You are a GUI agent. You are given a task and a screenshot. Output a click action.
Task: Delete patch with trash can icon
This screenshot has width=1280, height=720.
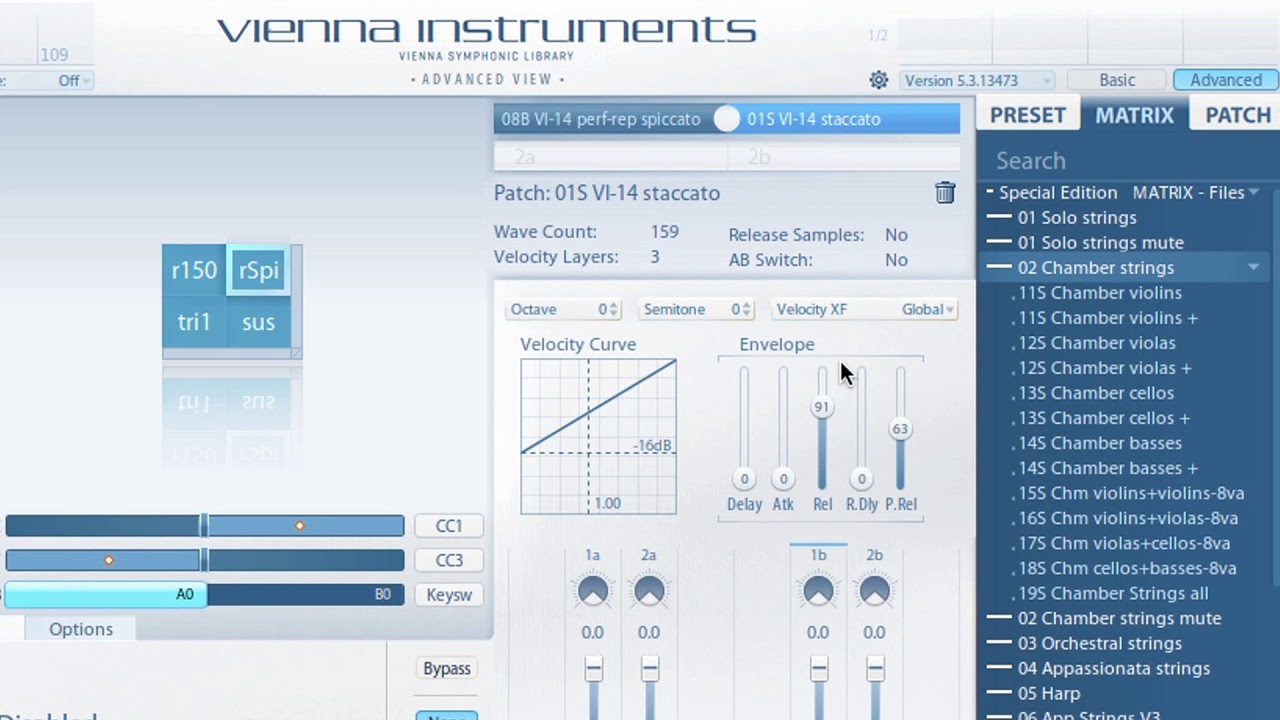coord(945,193)
